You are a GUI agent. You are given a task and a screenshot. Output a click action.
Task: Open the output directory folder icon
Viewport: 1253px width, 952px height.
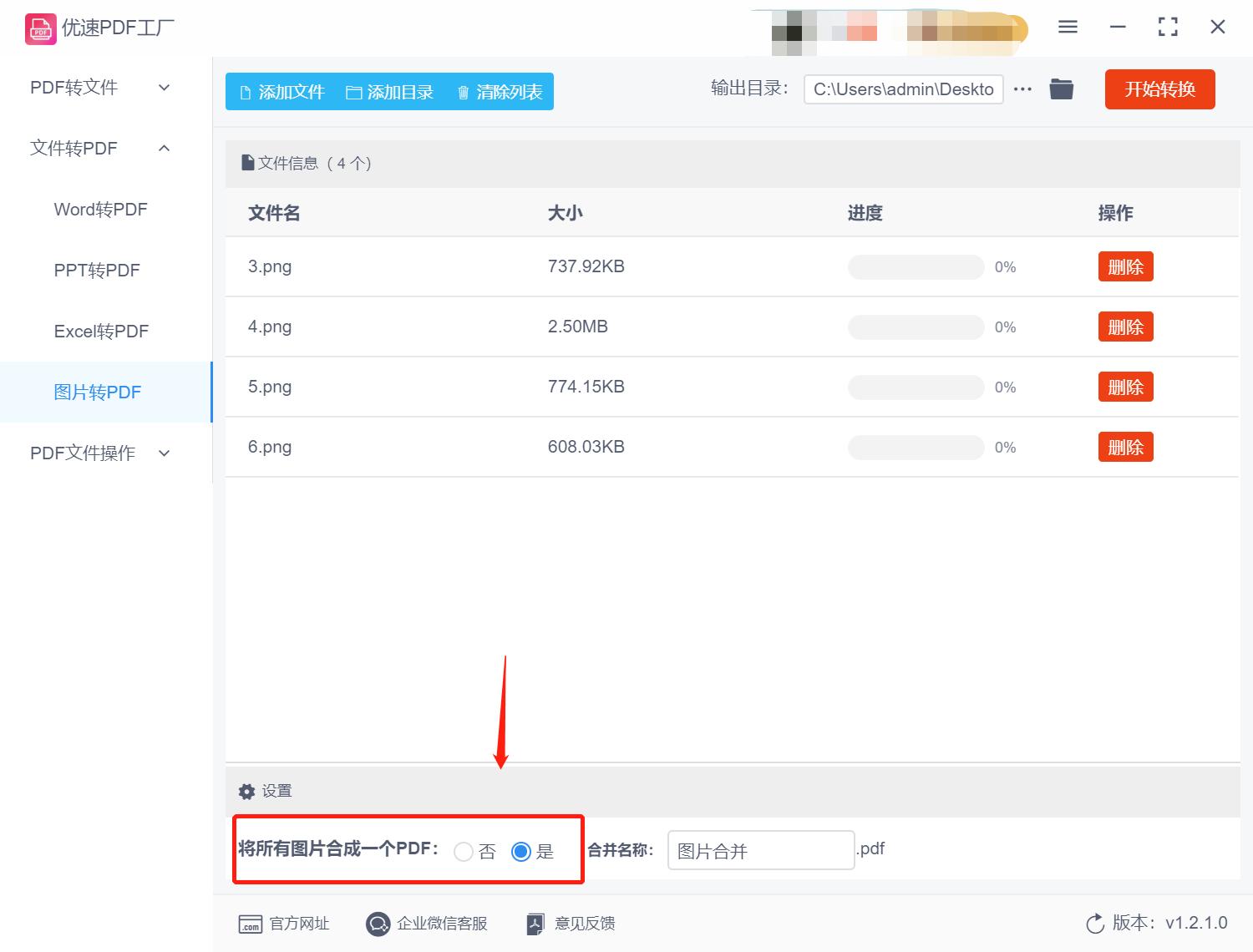point(1061,89)
